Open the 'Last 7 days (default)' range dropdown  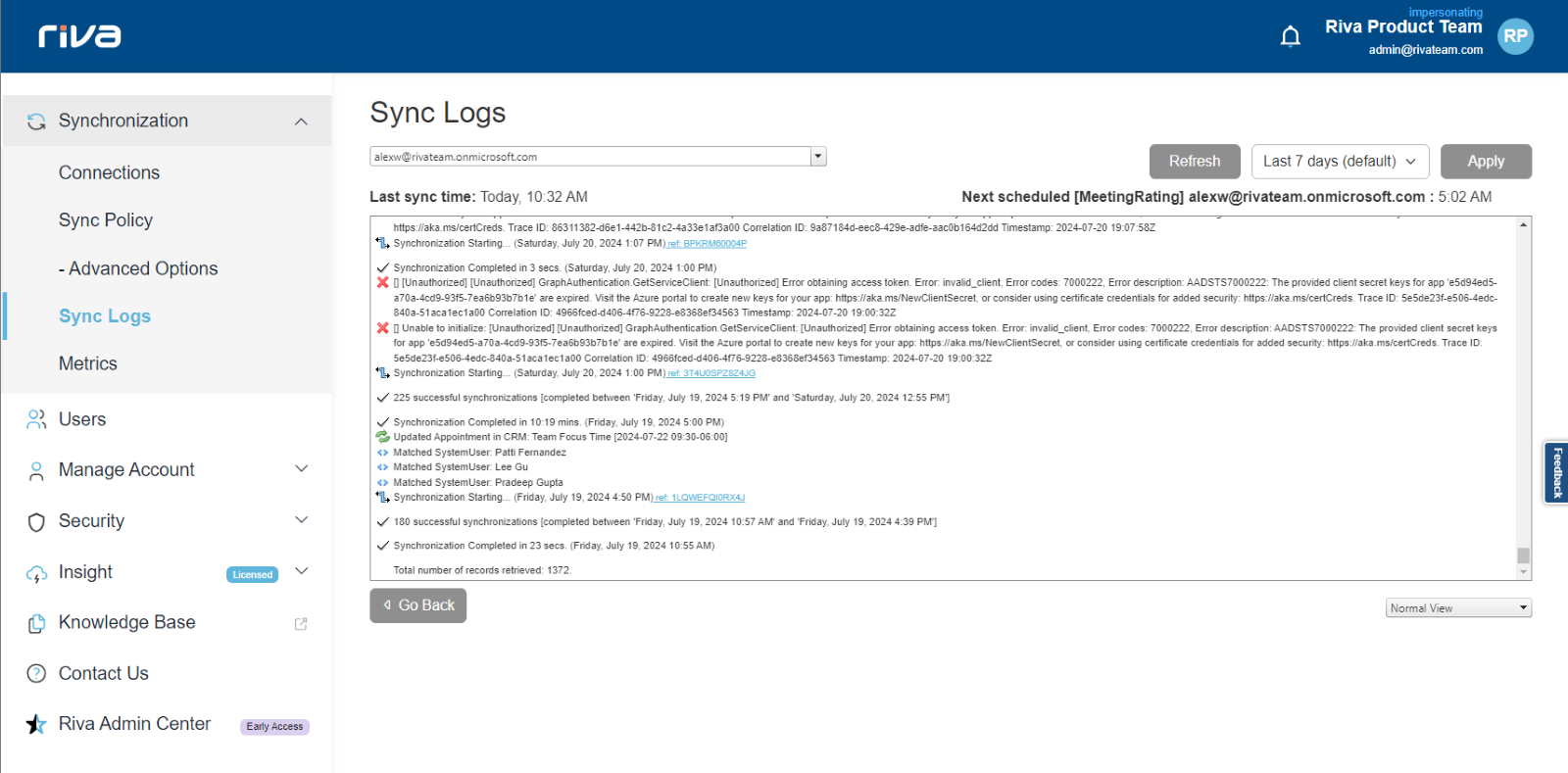[x=1340, y=162]
